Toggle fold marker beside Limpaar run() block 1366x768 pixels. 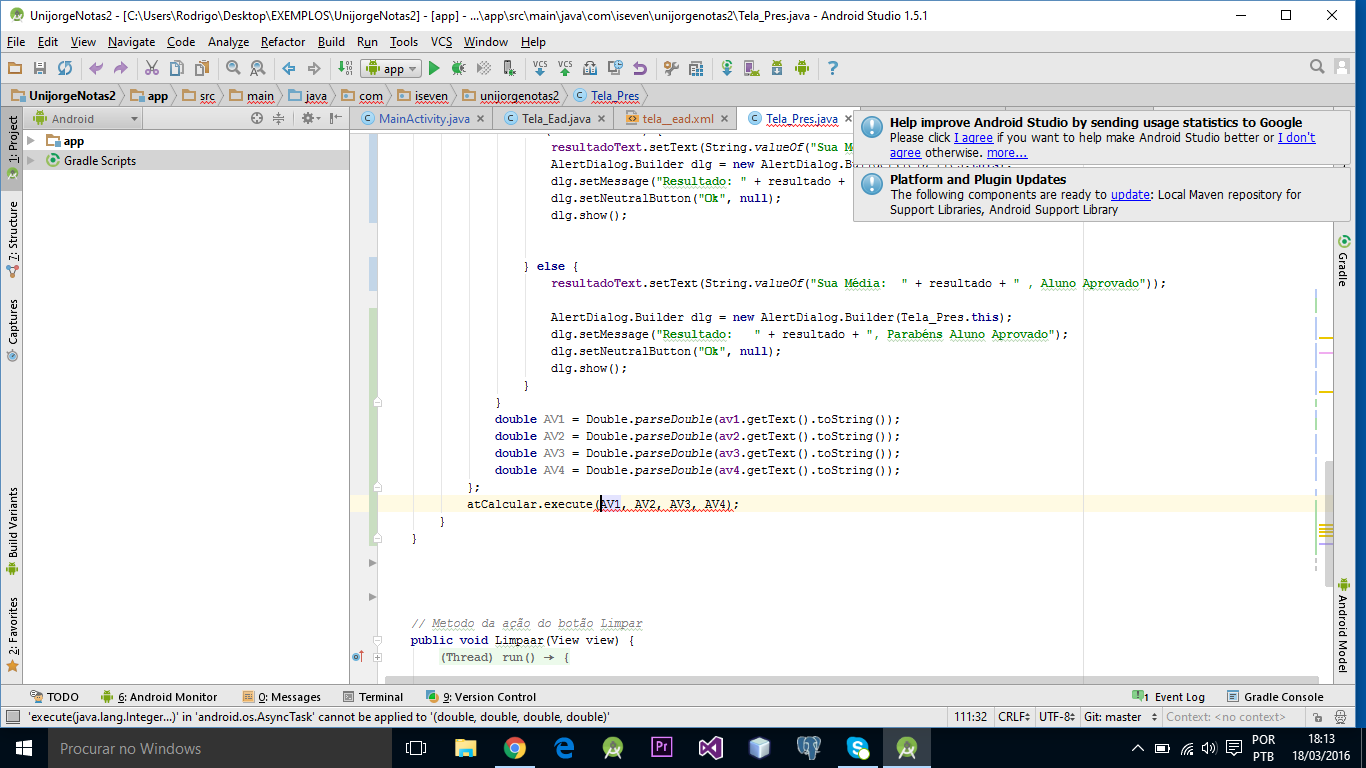click(x=377, y=657)
